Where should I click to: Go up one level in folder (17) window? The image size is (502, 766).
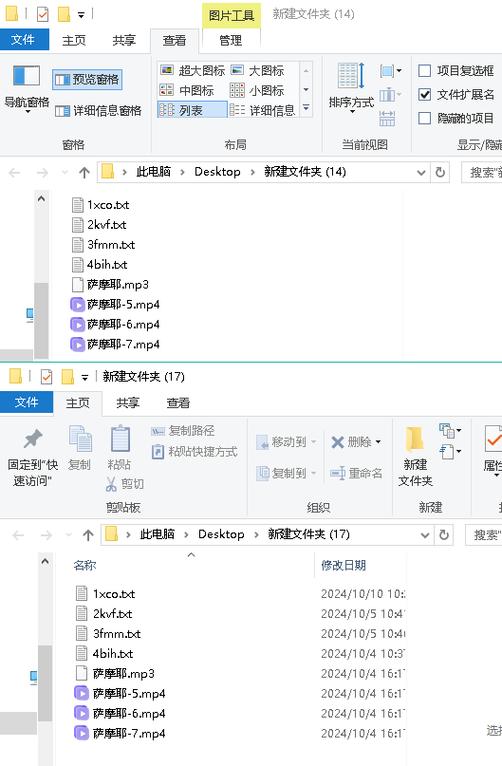pyautogui.click(x=88, y=535)
